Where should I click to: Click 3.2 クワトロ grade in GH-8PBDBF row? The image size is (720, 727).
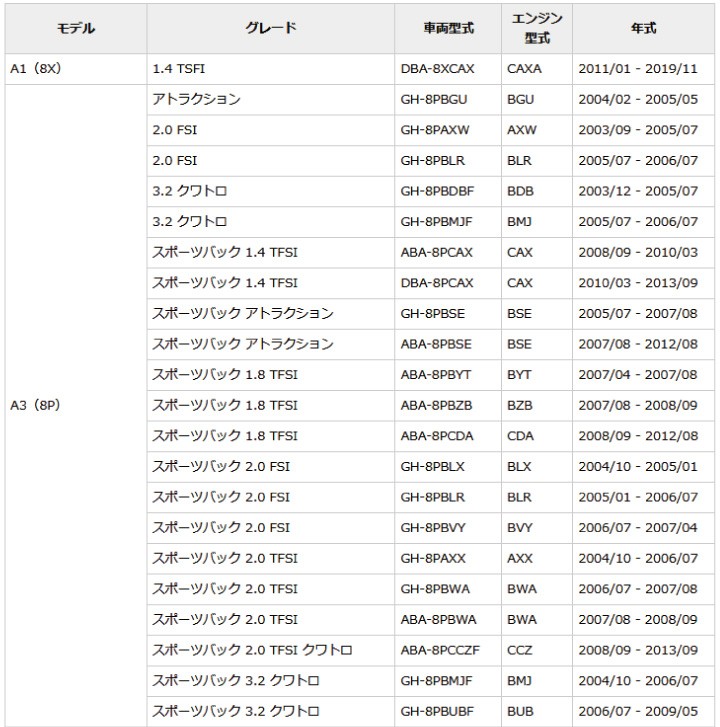pos(271,191)
